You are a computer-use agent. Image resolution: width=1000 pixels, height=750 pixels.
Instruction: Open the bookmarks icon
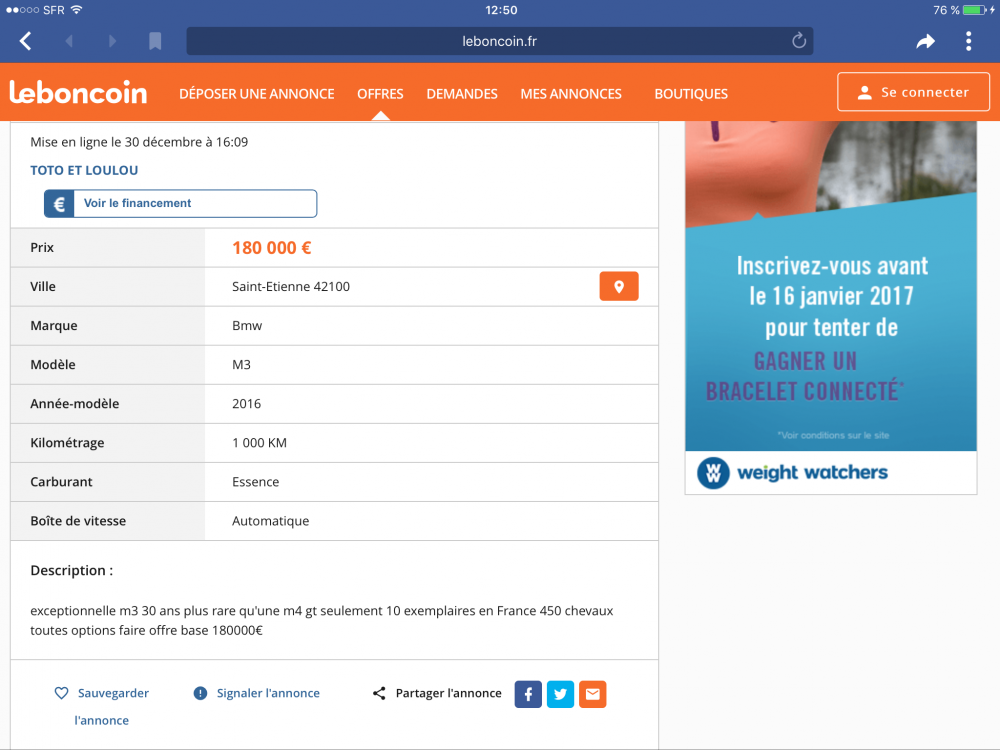tap(155, 41)
